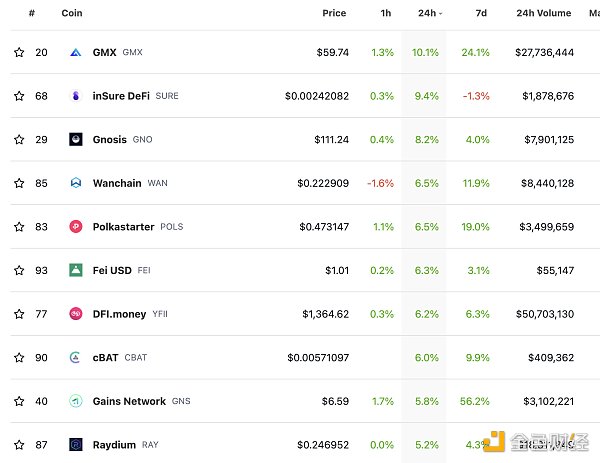
Task: Favorite GMX with the star toggle
Action: click(x=19, y=52)
